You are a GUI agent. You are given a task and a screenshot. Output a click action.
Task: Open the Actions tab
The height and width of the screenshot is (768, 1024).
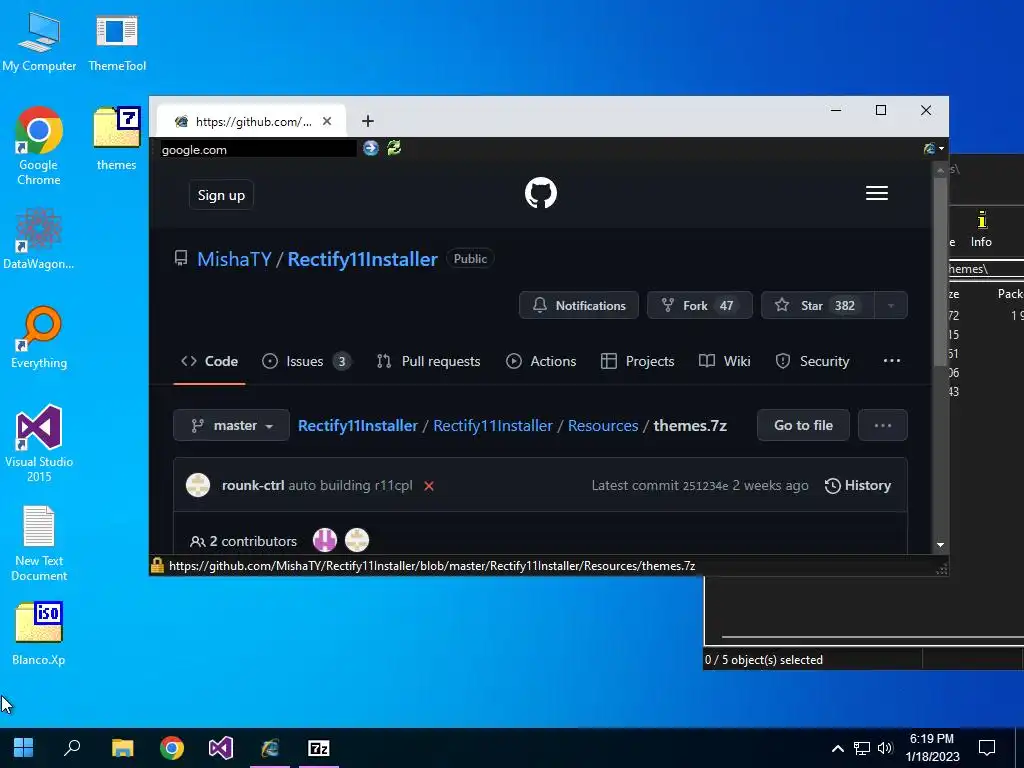tap(541, 361)
